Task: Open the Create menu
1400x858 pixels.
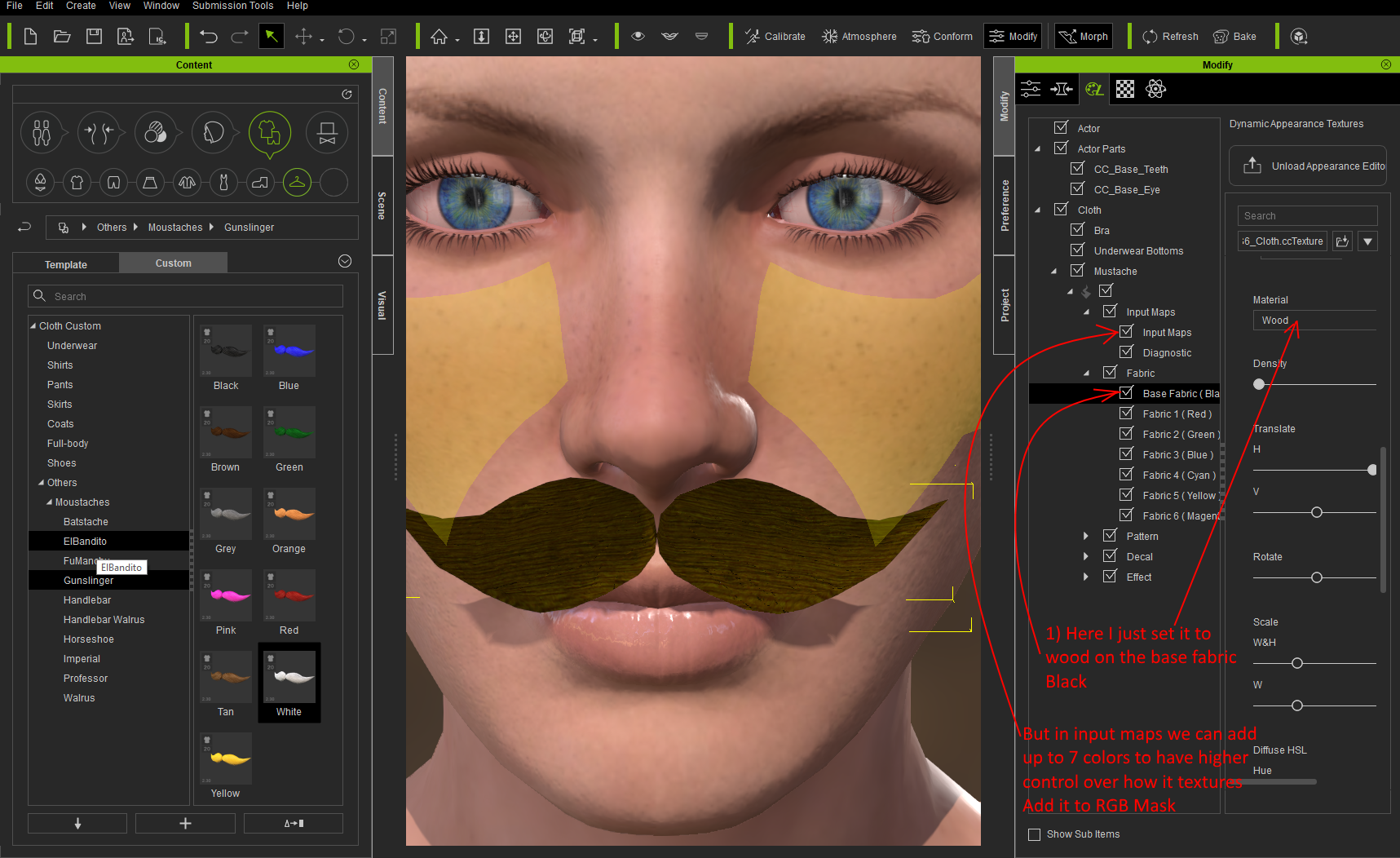Action: click(81, 6)
